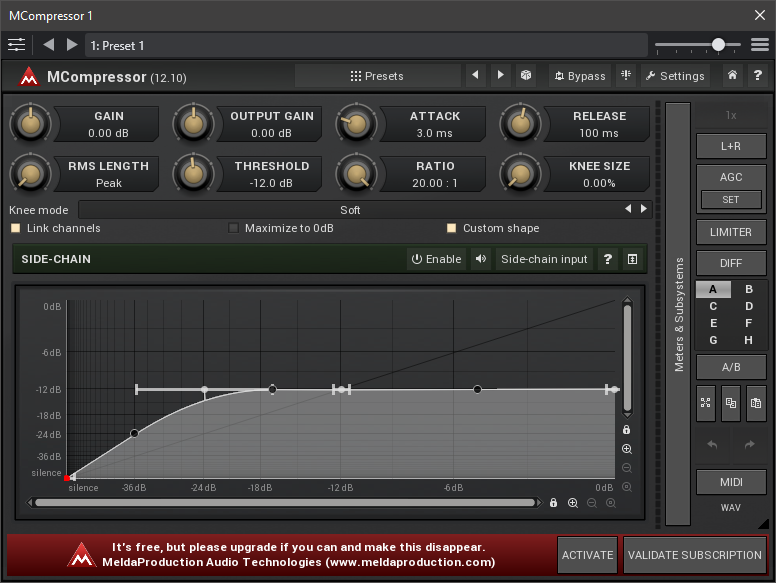The height and width of the screenshot is (583, 776).
Task: Reset the horizontal graph zoom
Action: coord(611,503)
